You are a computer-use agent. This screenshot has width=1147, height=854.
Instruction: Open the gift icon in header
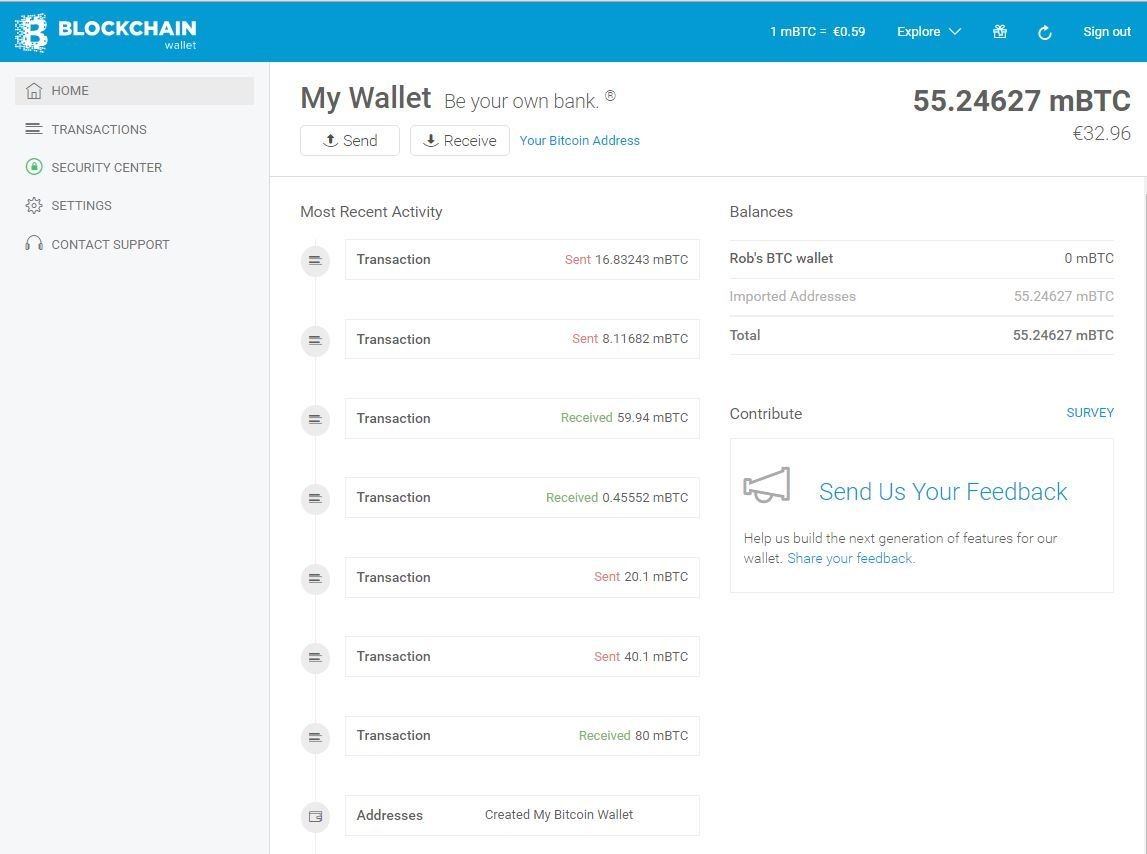click(999, 31)
